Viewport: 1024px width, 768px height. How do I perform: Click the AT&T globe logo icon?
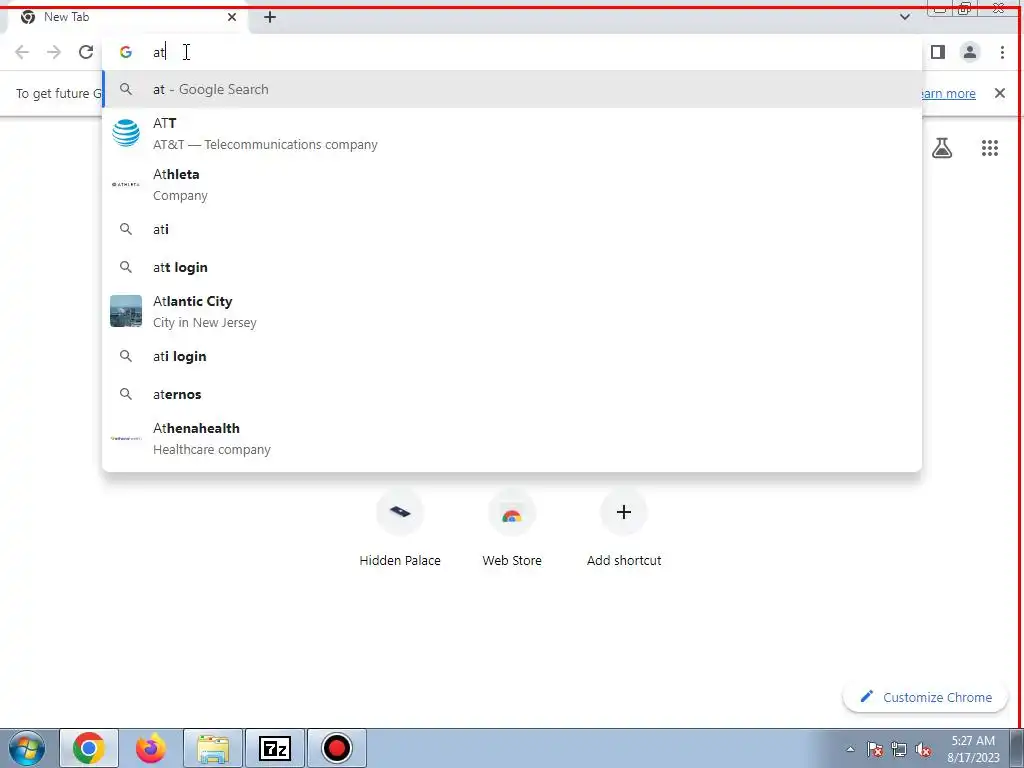(126, 133)
